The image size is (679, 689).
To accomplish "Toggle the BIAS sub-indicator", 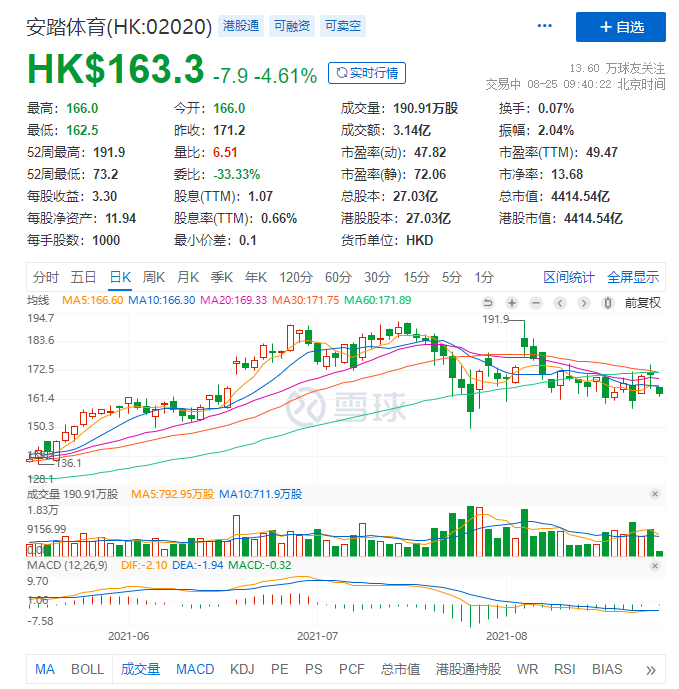I will [x=607, y=669].
